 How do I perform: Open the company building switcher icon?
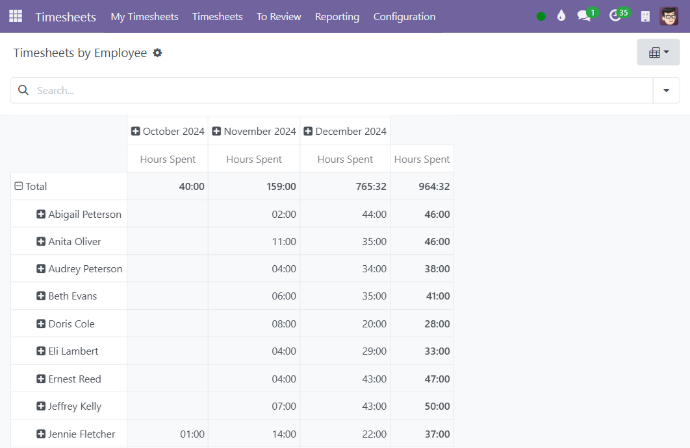[645, 17]
